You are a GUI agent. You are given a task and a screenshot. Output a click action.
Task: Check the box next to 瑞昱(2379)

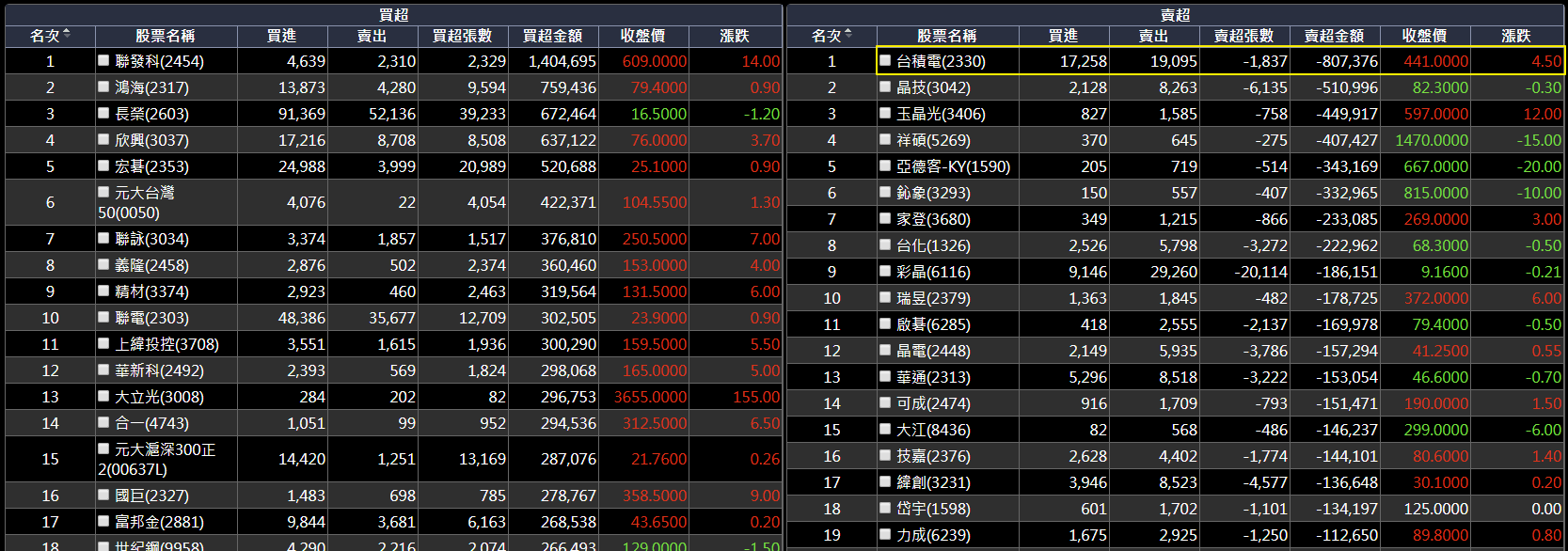[885, 297]
